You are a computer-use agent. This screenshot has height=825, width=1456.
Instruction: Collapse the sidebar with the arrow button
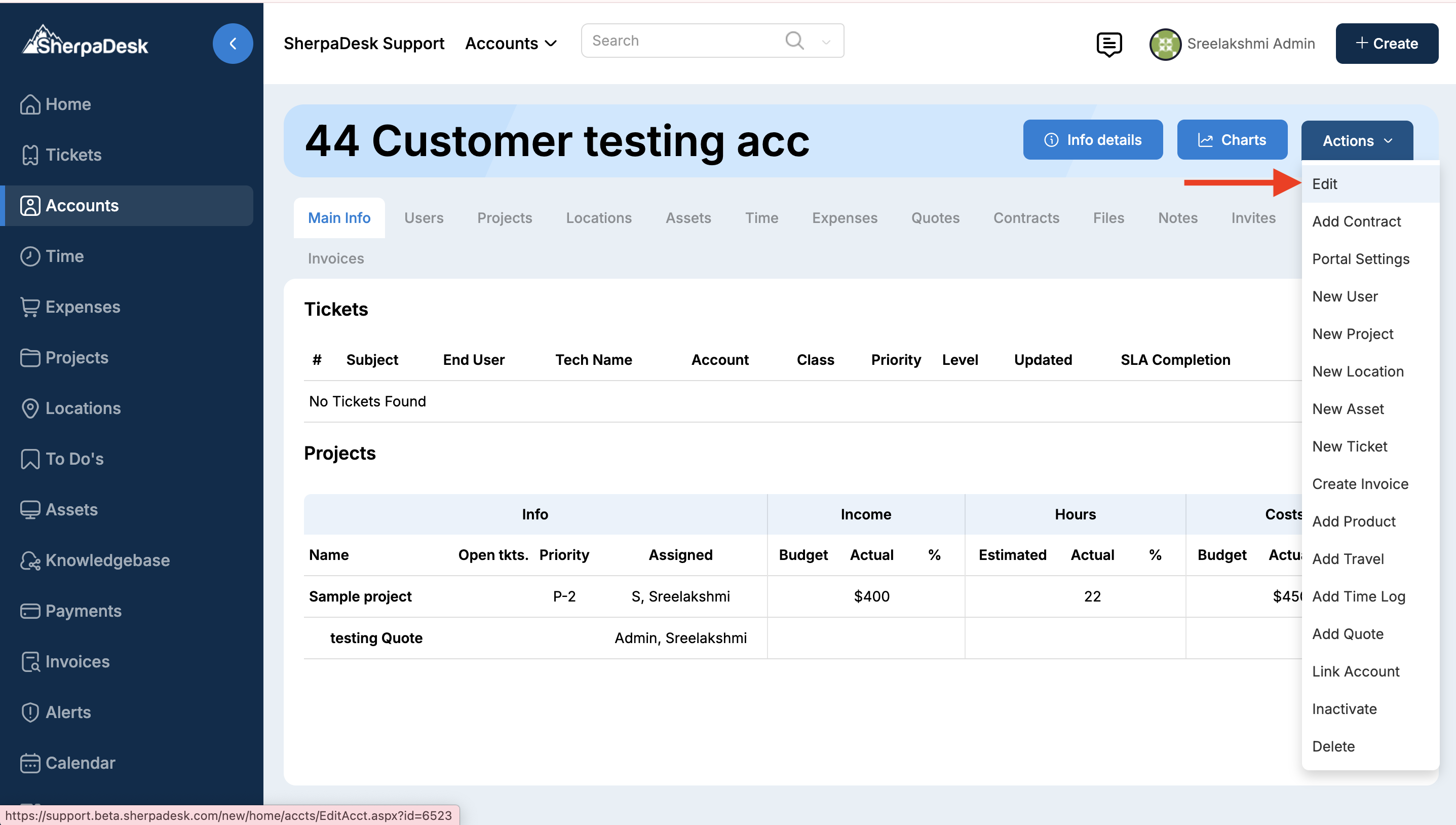point(232,44)
